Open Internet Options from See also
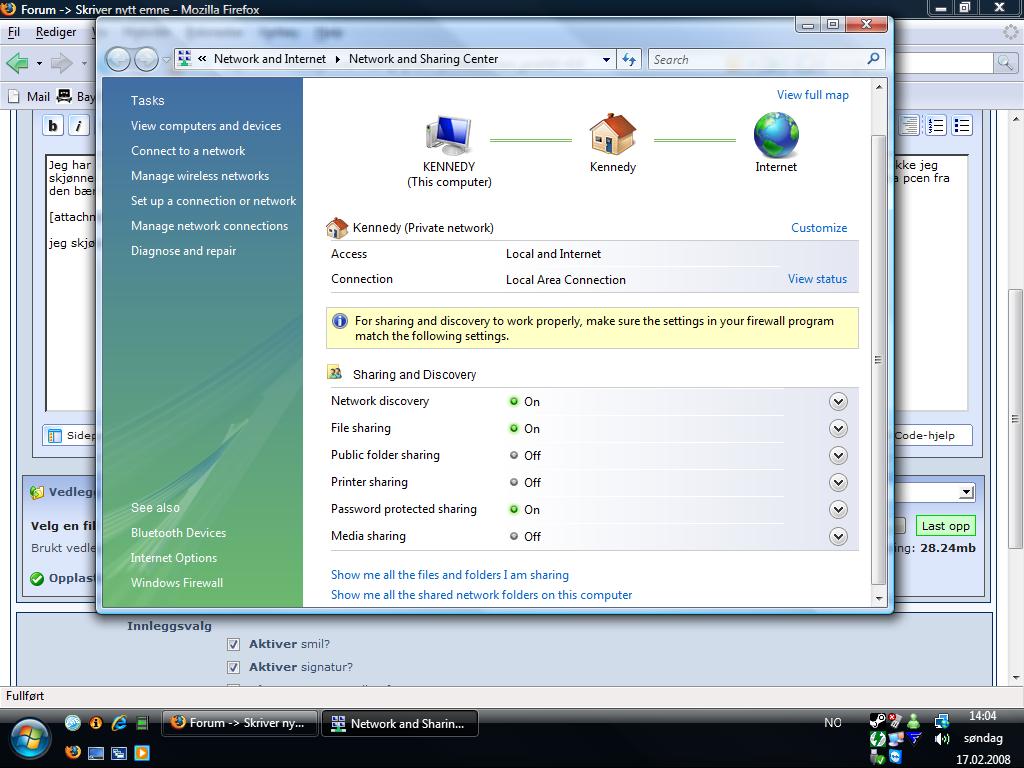The image size is (1024, 768). coord(174,558)
